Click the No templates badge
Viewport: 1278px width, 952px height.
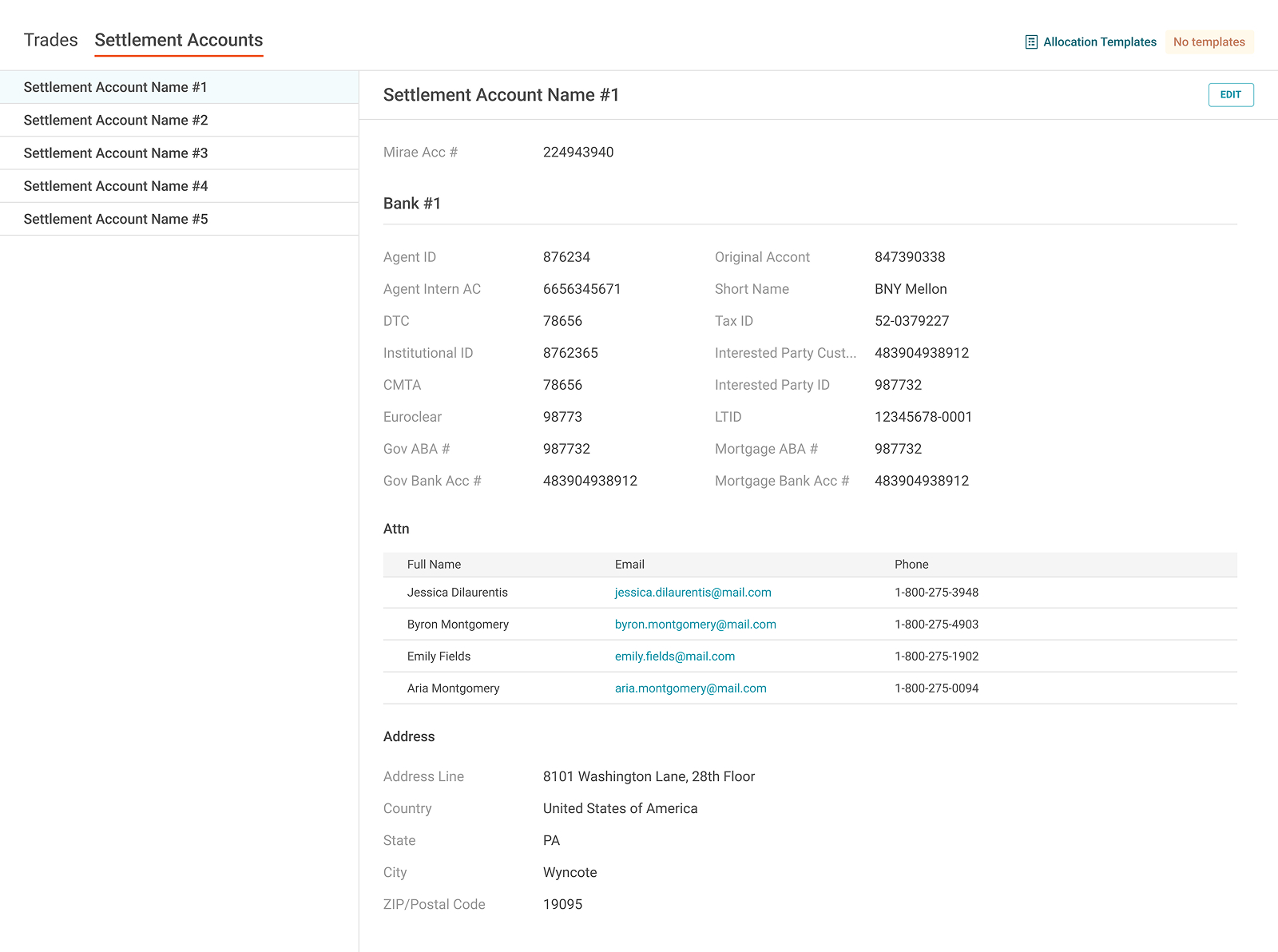[x=1209, y=42]
